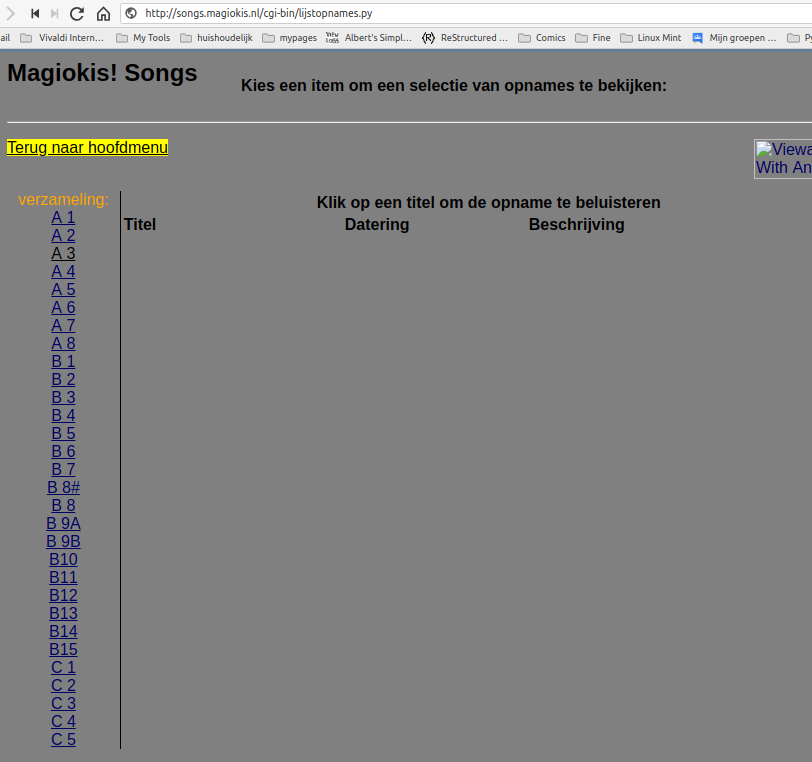Click the forward navigation arrow
This screenshot has width=812, height=762.
click(x=11, y=14)
